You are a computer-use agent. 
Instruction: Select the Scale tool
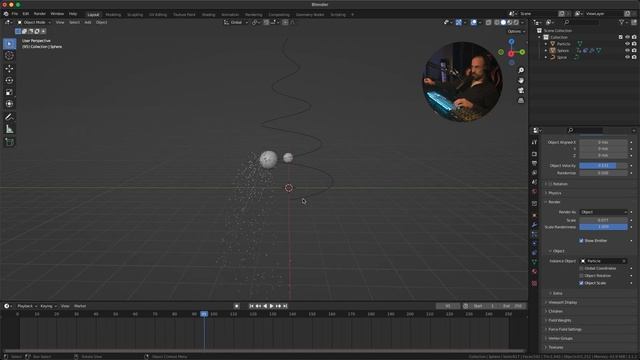[9, 92]
